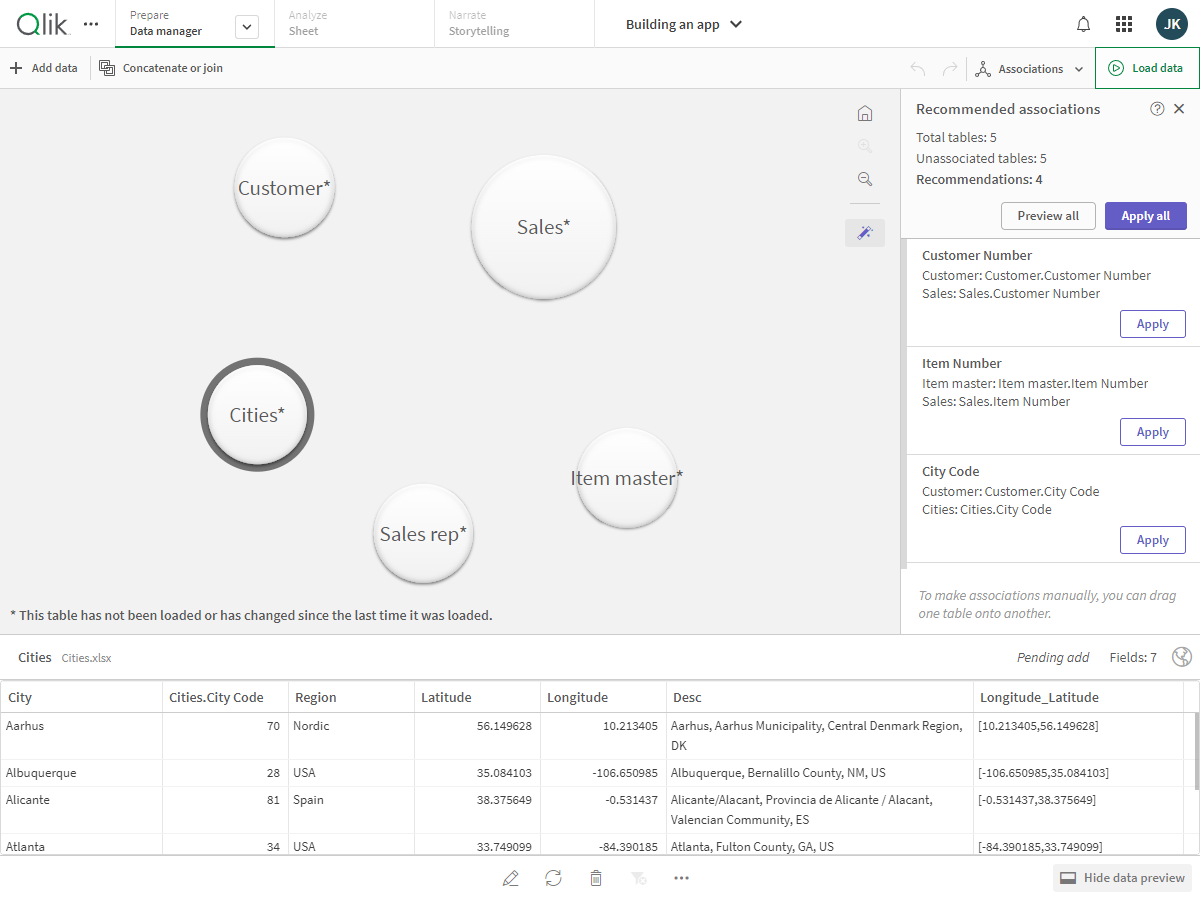Open the app launcher grid icon

pos(1124,24)
